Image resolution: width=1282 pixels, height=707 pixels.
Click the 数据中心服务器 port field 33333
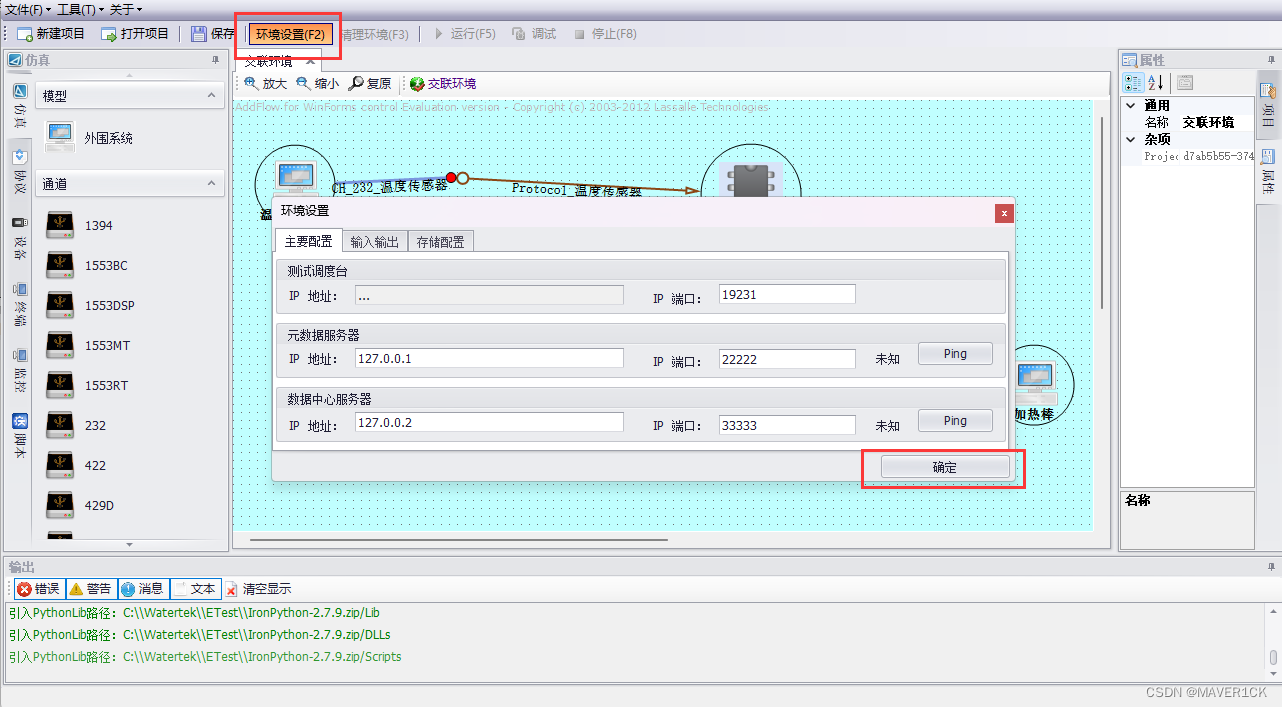pyautogui.click(x=787, y=423)
